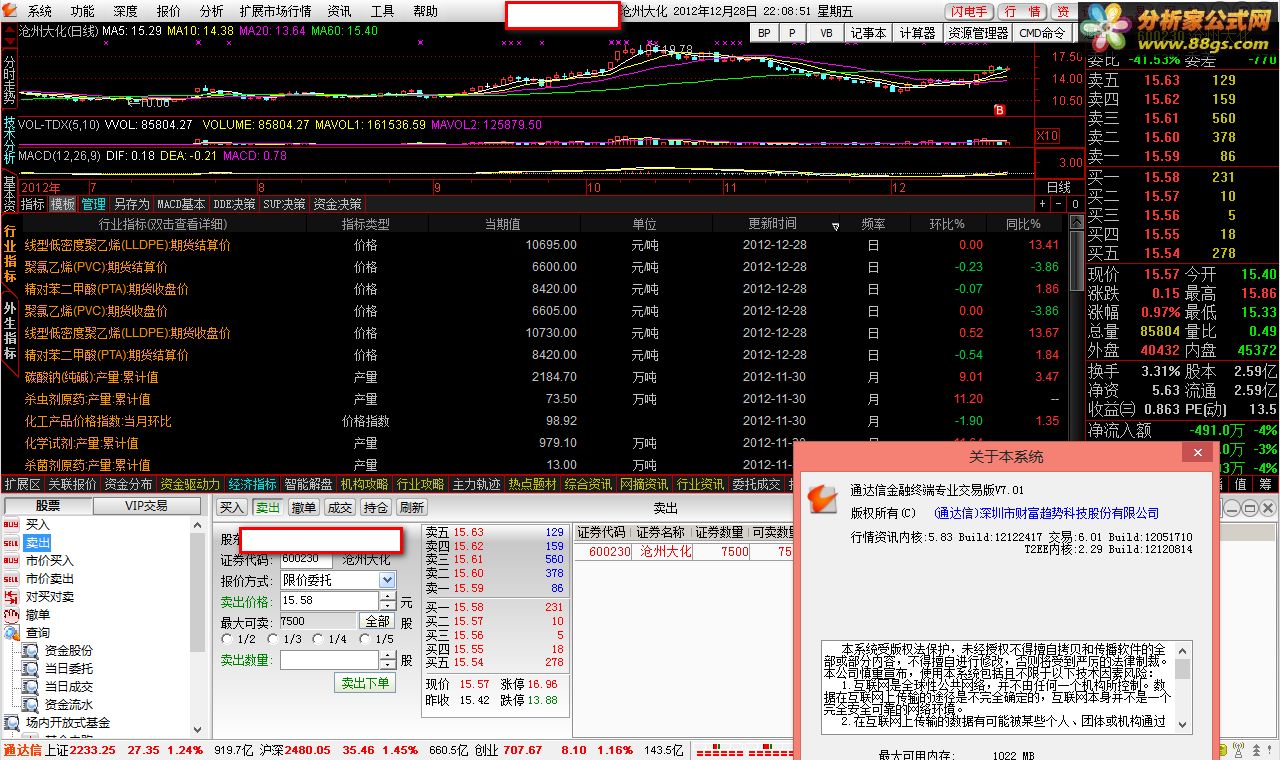Click the 卖出数量 input field
Viewport: 1280px width, 760px height.
(x=329, y=660)
